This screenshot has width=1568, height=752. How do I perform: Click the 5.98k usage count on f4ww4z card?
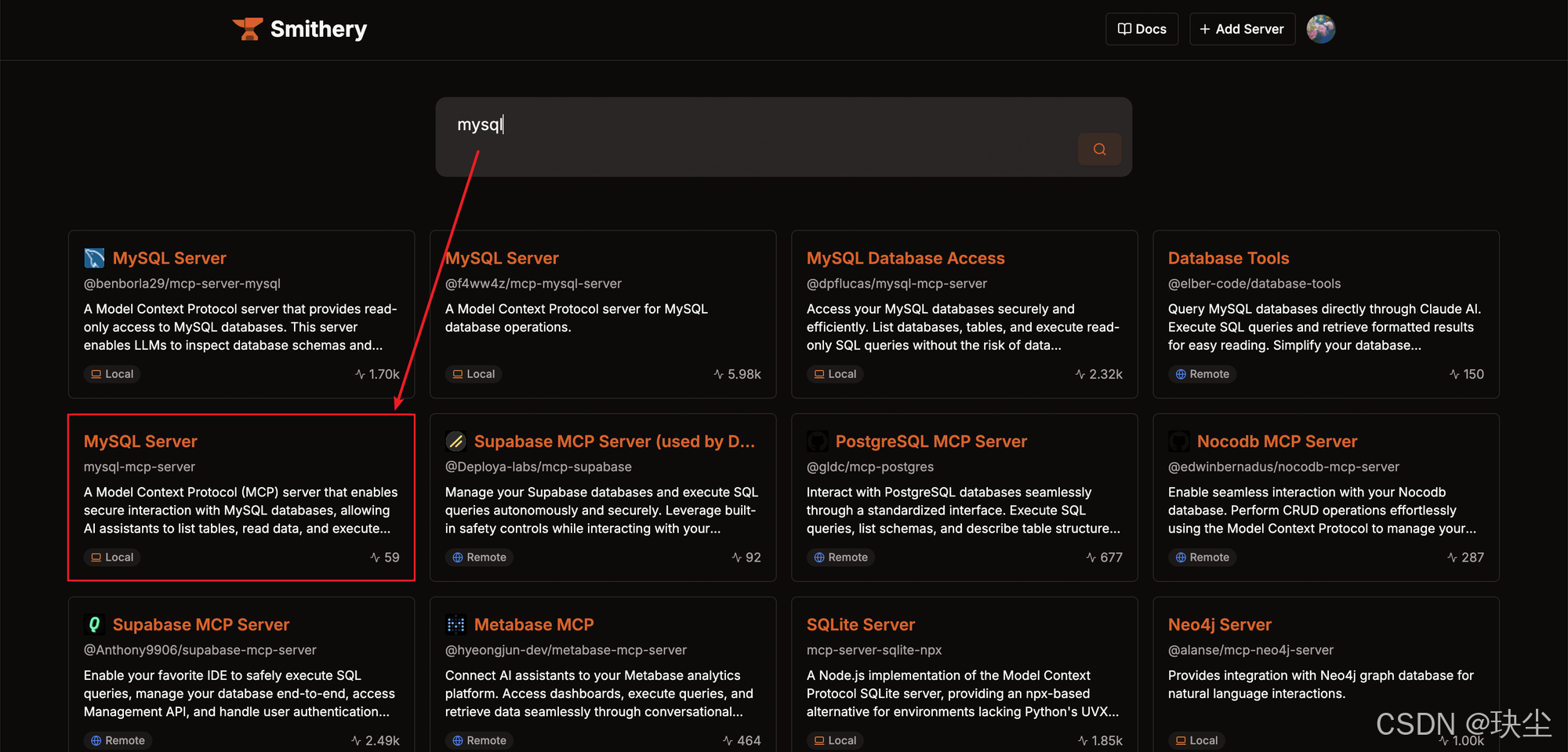(x=738, y=374)
